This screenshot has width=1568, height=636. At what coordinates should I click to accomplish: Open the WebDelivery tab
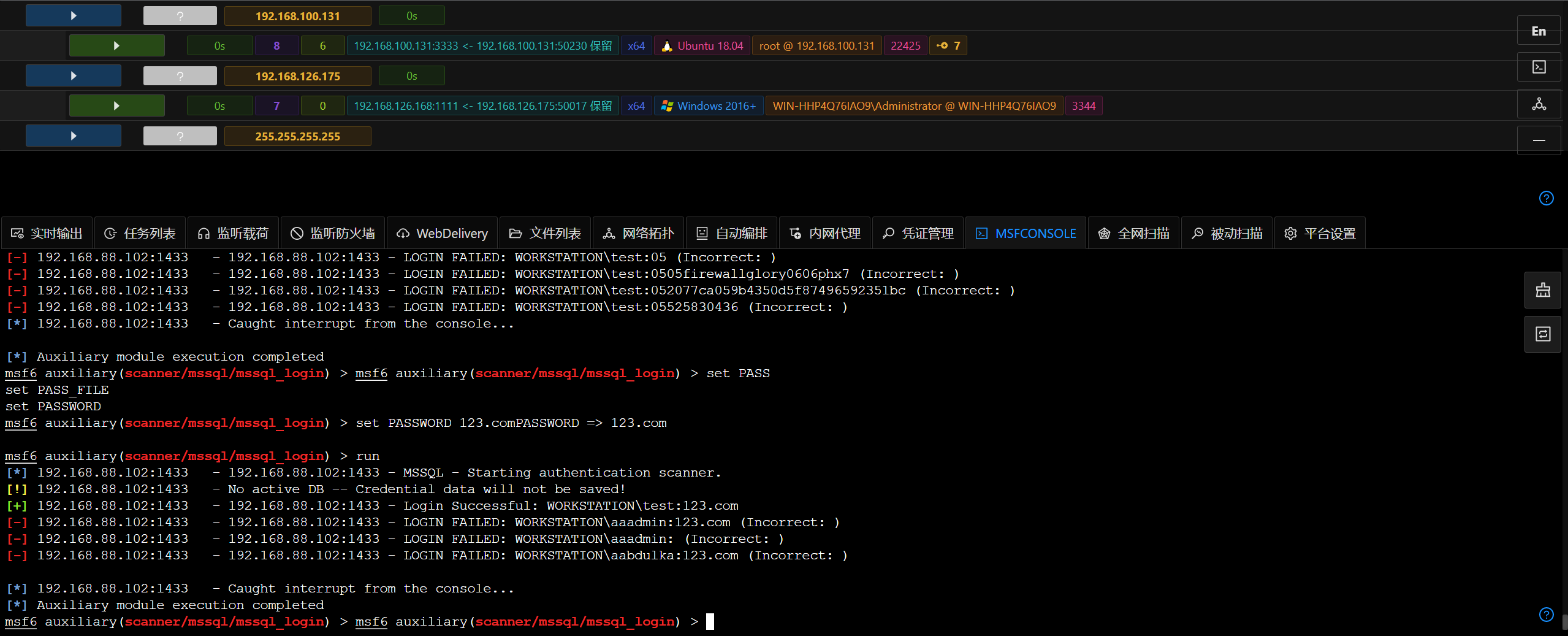point(443,233)
